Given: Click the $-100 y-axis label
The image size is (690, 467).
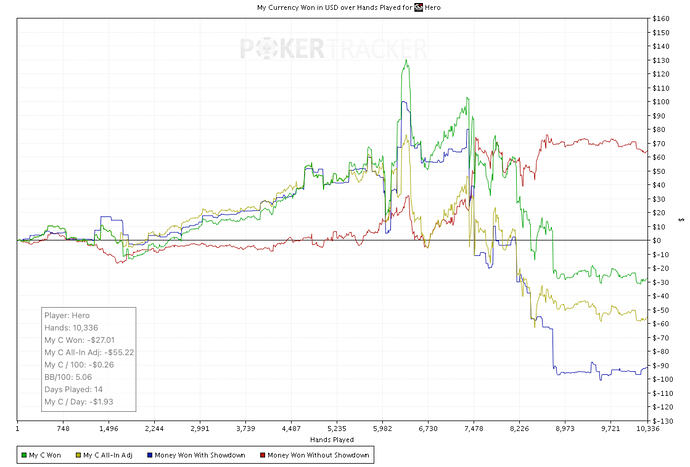Looking at the screenshot, I should pyautogui.click(x=662, y=379).
